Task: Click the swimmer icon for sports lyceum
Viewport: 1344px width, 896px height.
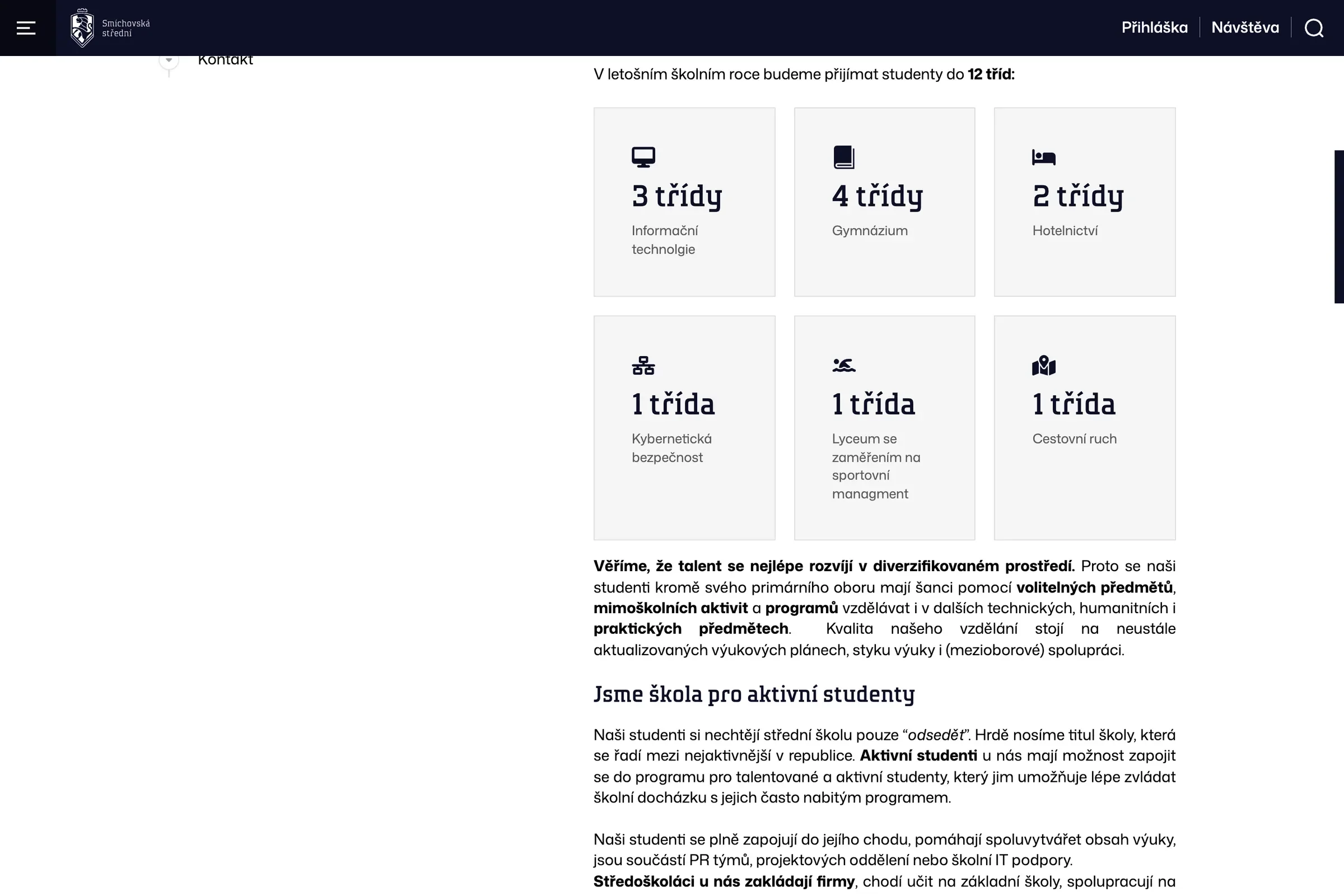Action: coord(843,365)
